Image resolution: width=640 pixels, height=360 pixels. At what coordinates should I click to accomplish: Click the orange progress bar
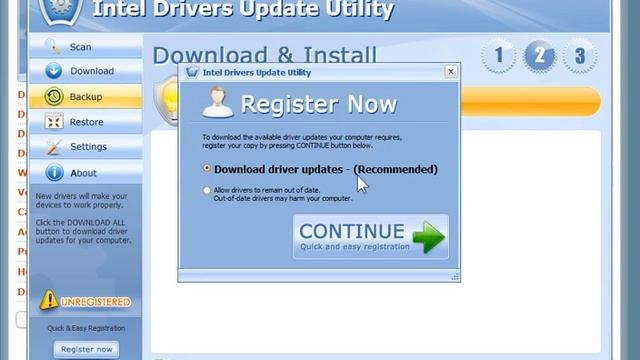(x=531, y=101)
